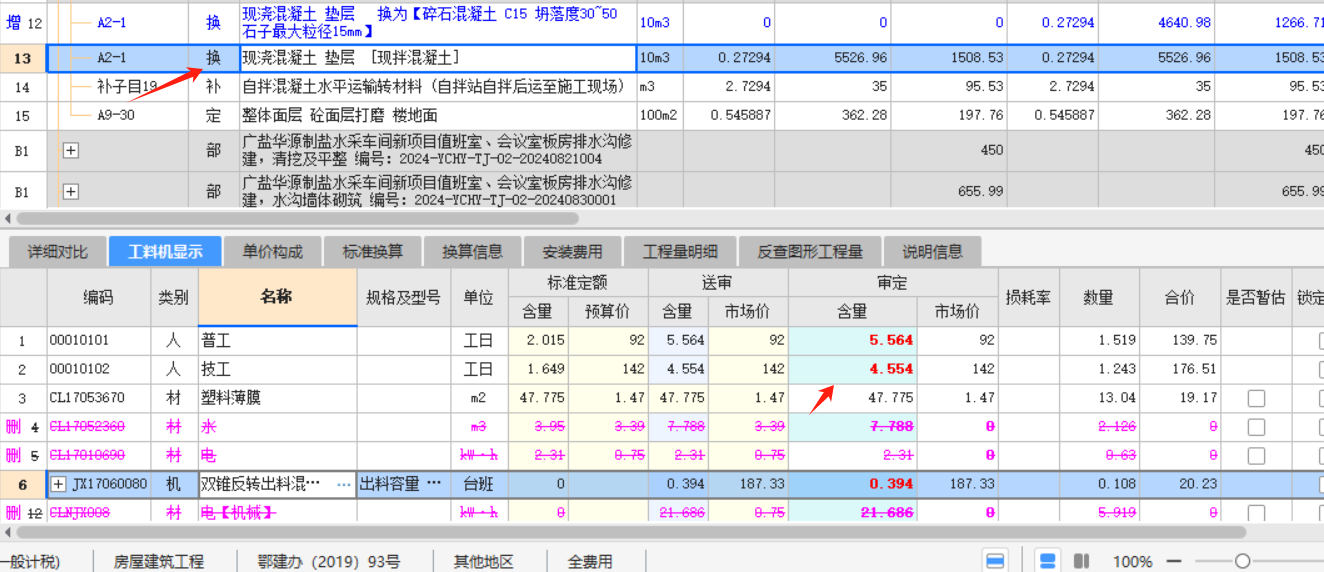1324x572 pixels.
Task: Open the 说明信息 tab
Action: click(x=932, y=252)
